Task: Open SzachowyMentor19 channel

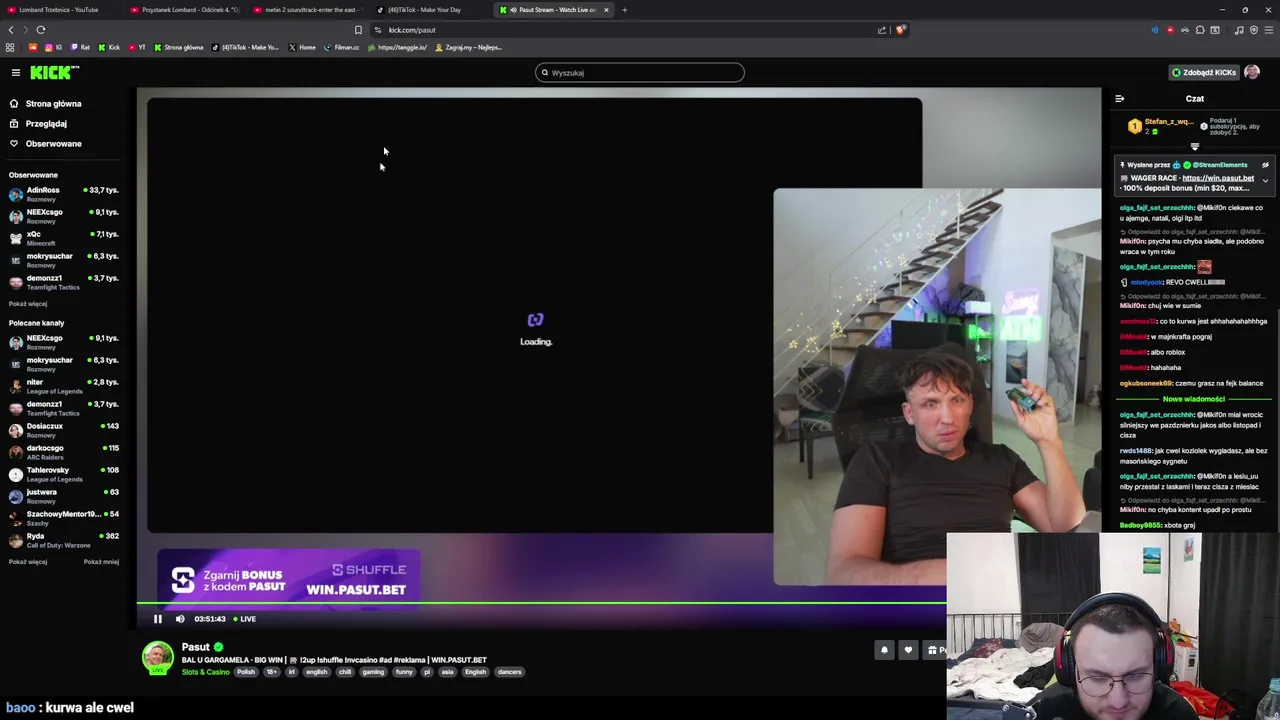Action: coord(64,518)
